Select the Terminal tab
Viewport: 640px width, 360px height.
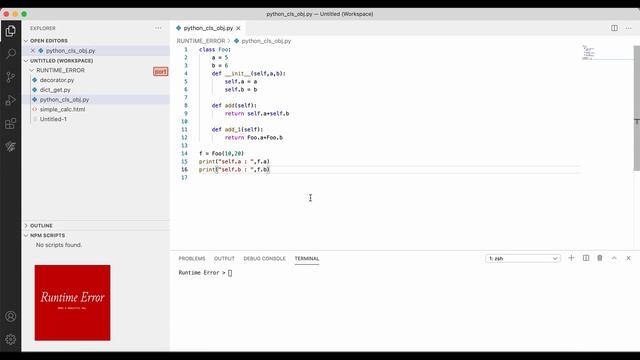pyautogui.click(x=307, y=259)
